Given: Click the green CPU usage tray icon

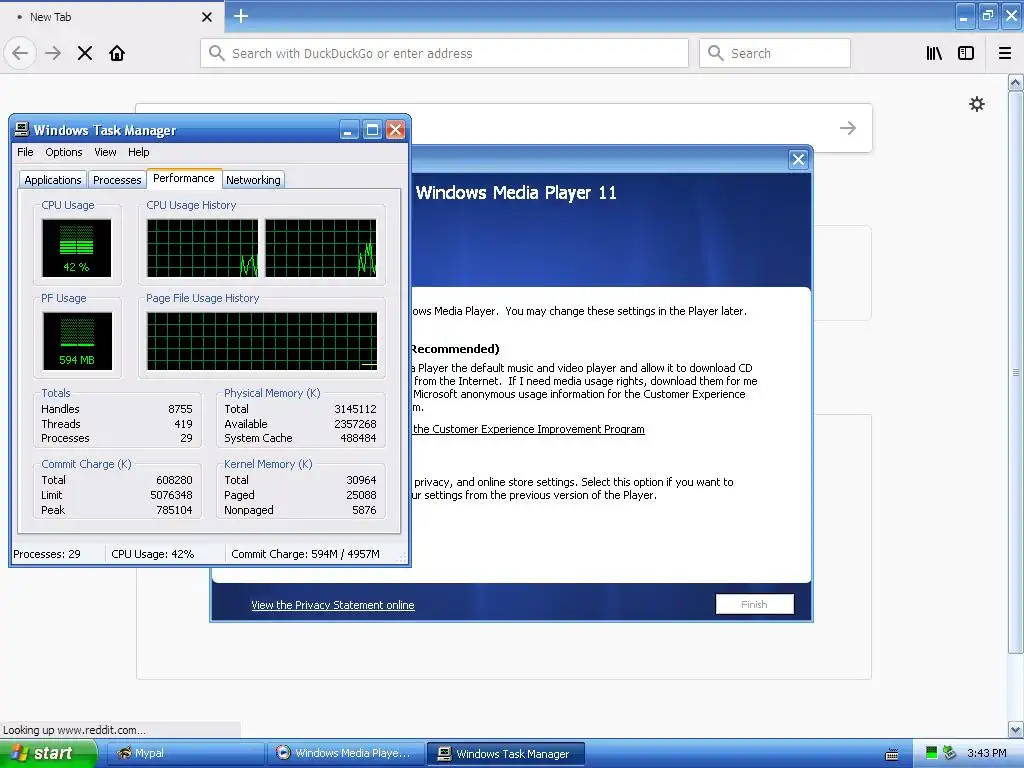Looking at the screenshot, I should tap(932, 753).
